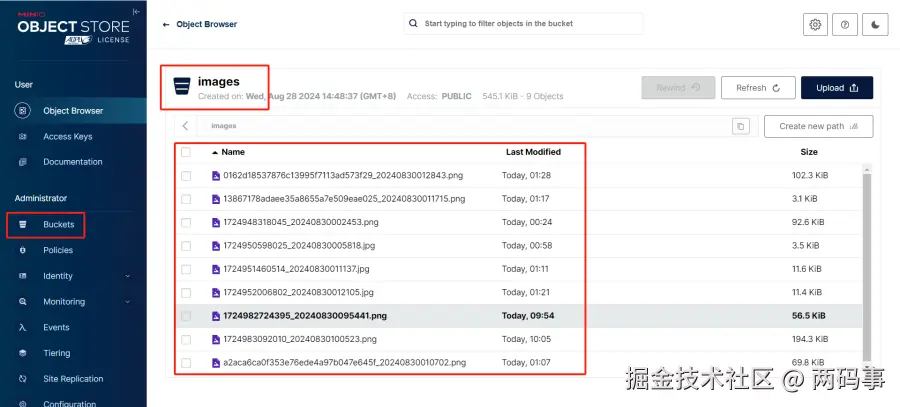
Task: Click the Upload button
Action: coord(837,88)
